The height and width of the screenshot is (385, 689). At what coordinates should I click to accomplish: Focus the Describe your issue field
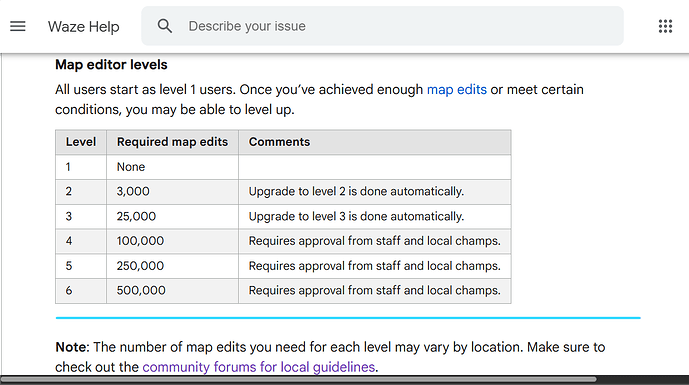(x=382, y=26)
